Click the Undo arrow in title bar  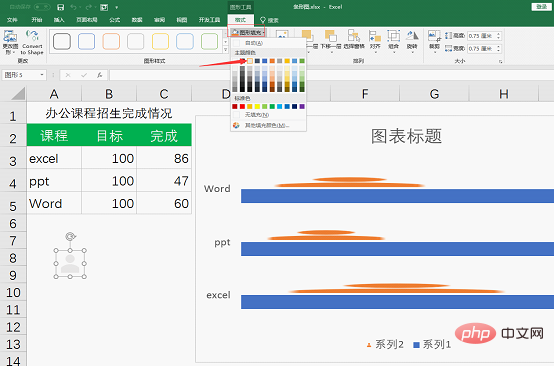point(73,7)
